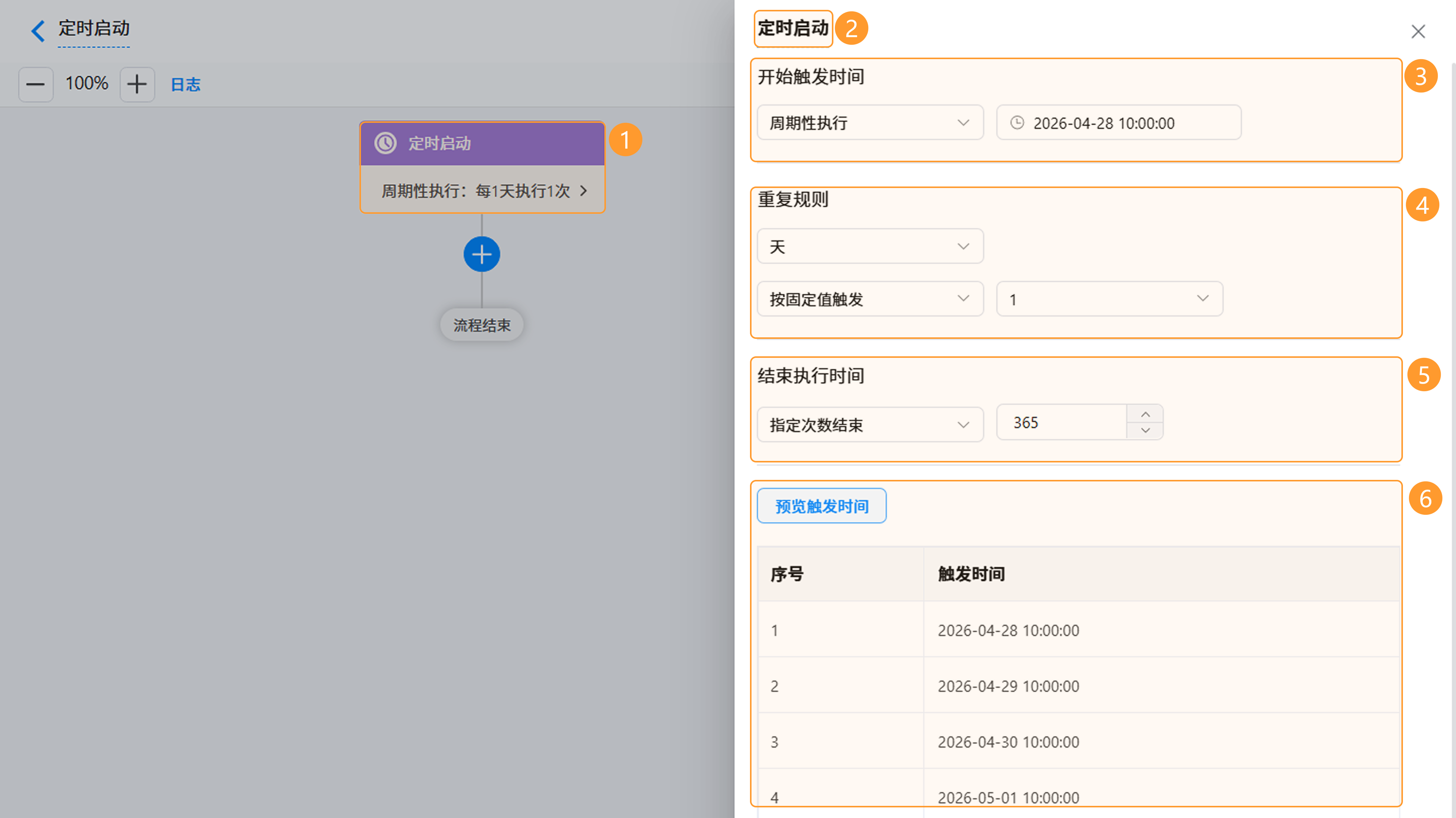Click the 预览触发时间 button
Image resolution: width=1456 pixels, height=818 pixels.
click(821, 506)
